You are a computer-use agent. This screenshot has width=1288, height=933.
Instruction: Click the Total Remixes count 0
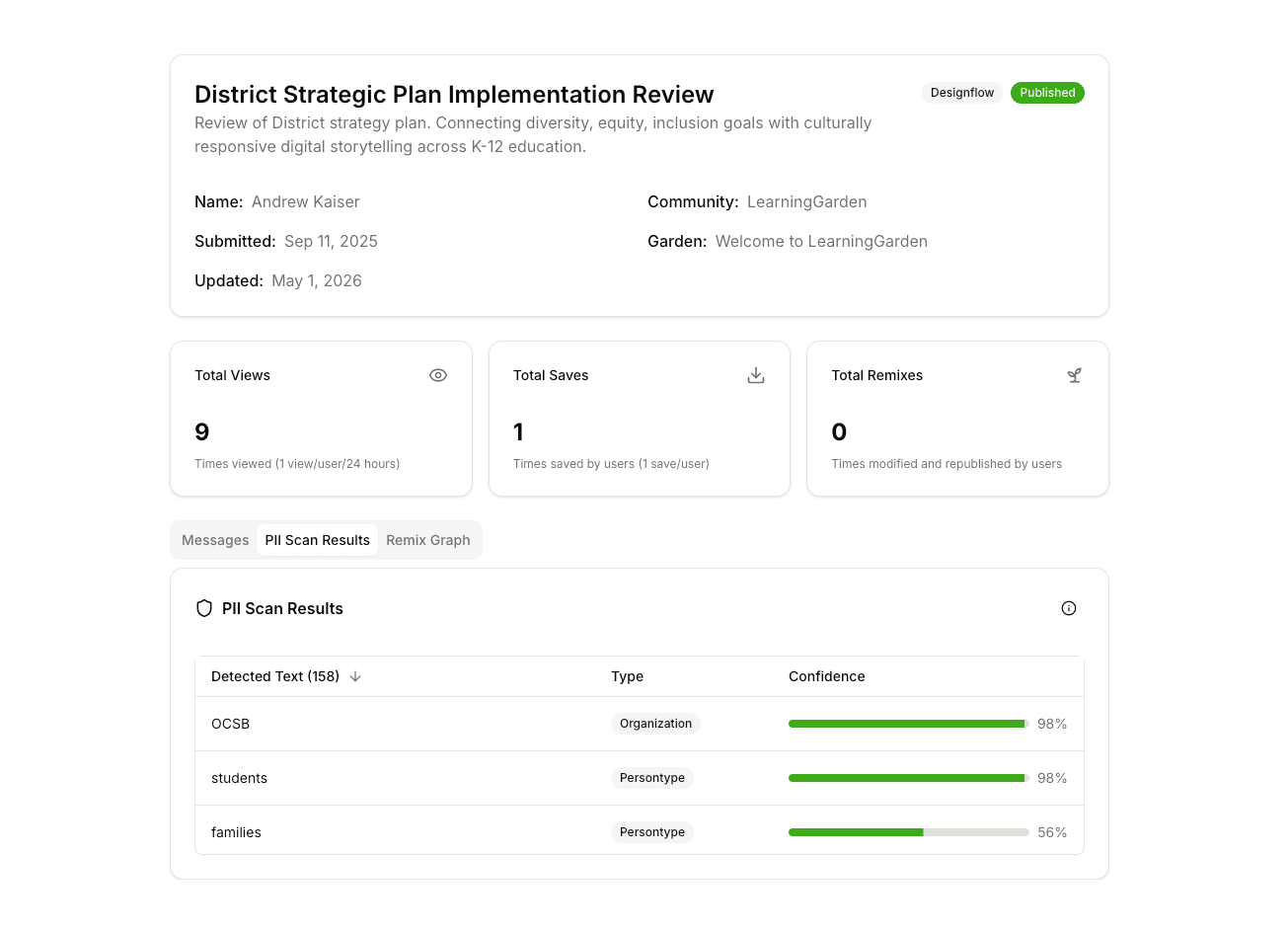(x=839, y=431)
